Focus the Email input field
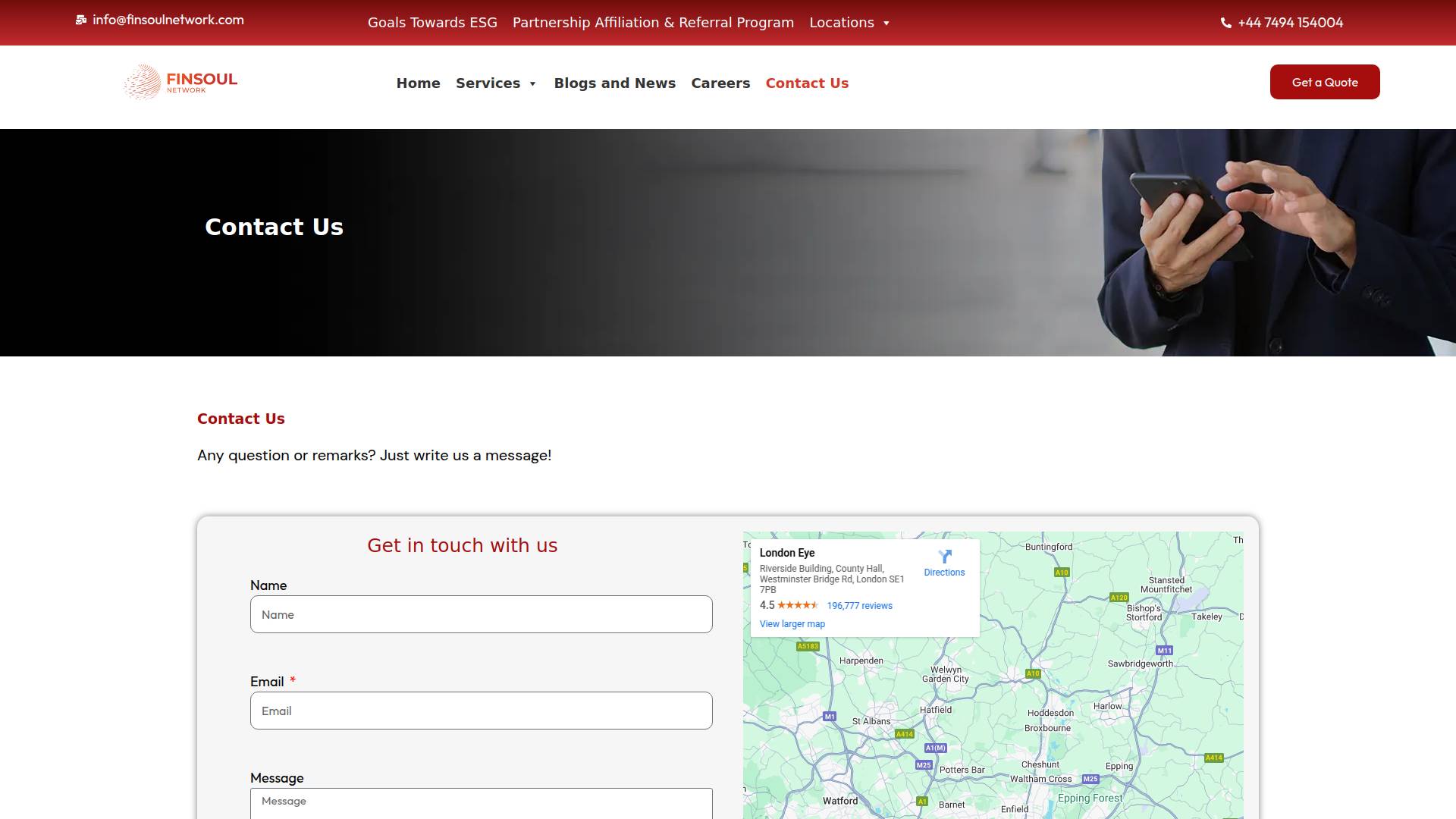The height and width of the screenshot is (819, 1456). (481, 711)
